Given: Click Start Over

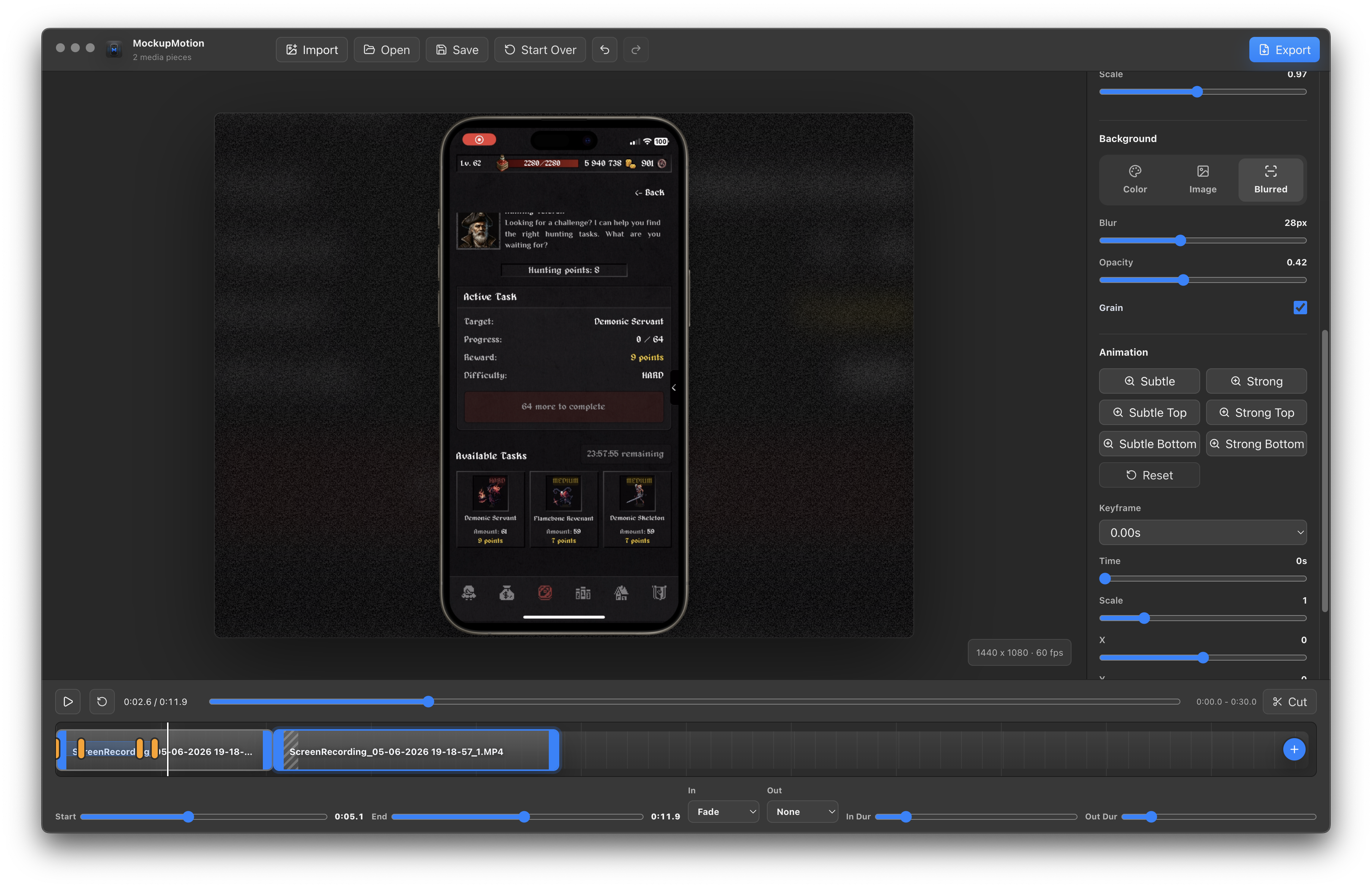Looking at the screenshot, I should click(539, 50).
